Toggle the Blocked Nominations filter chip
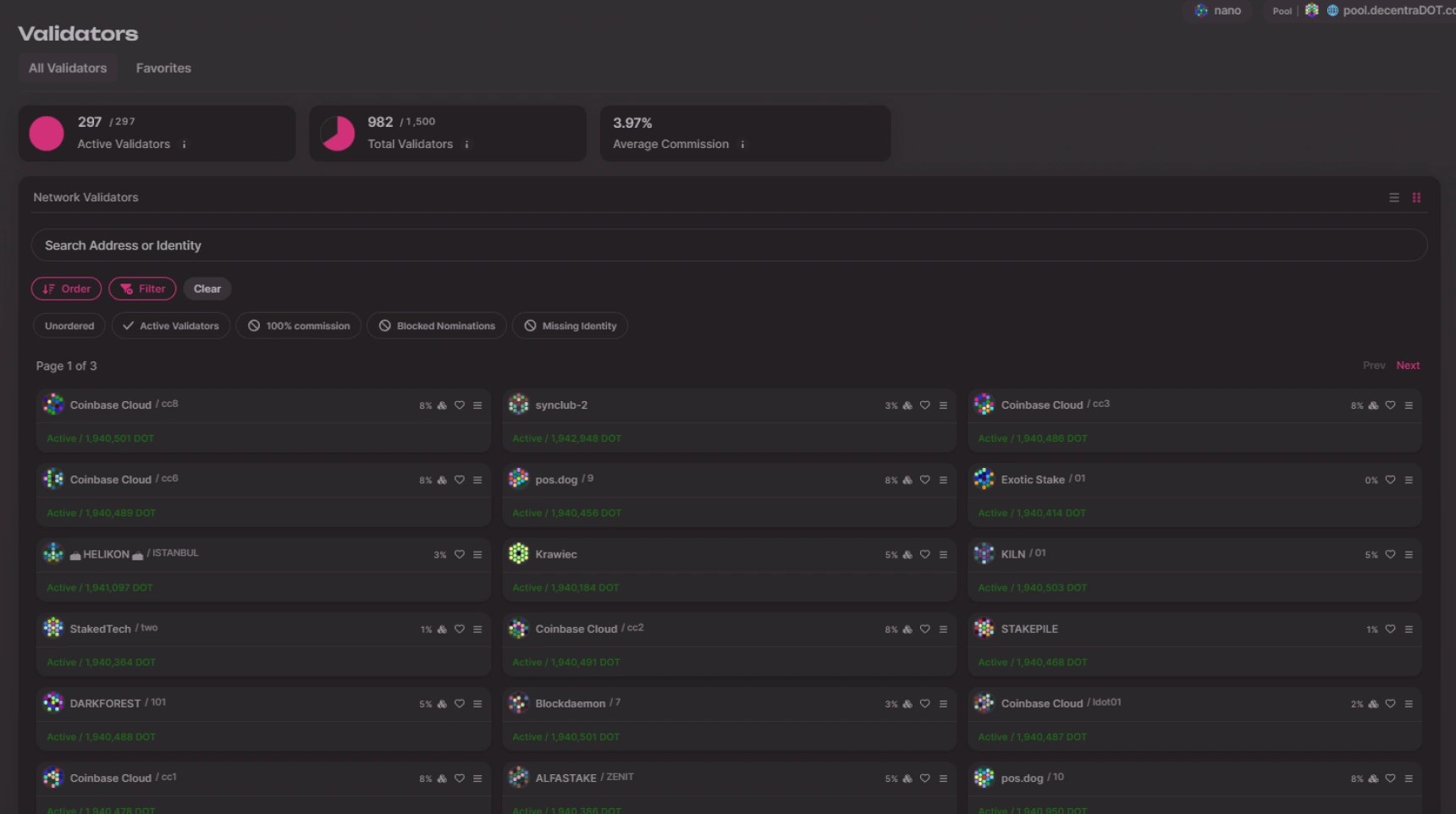 click(x=437, y=326)
